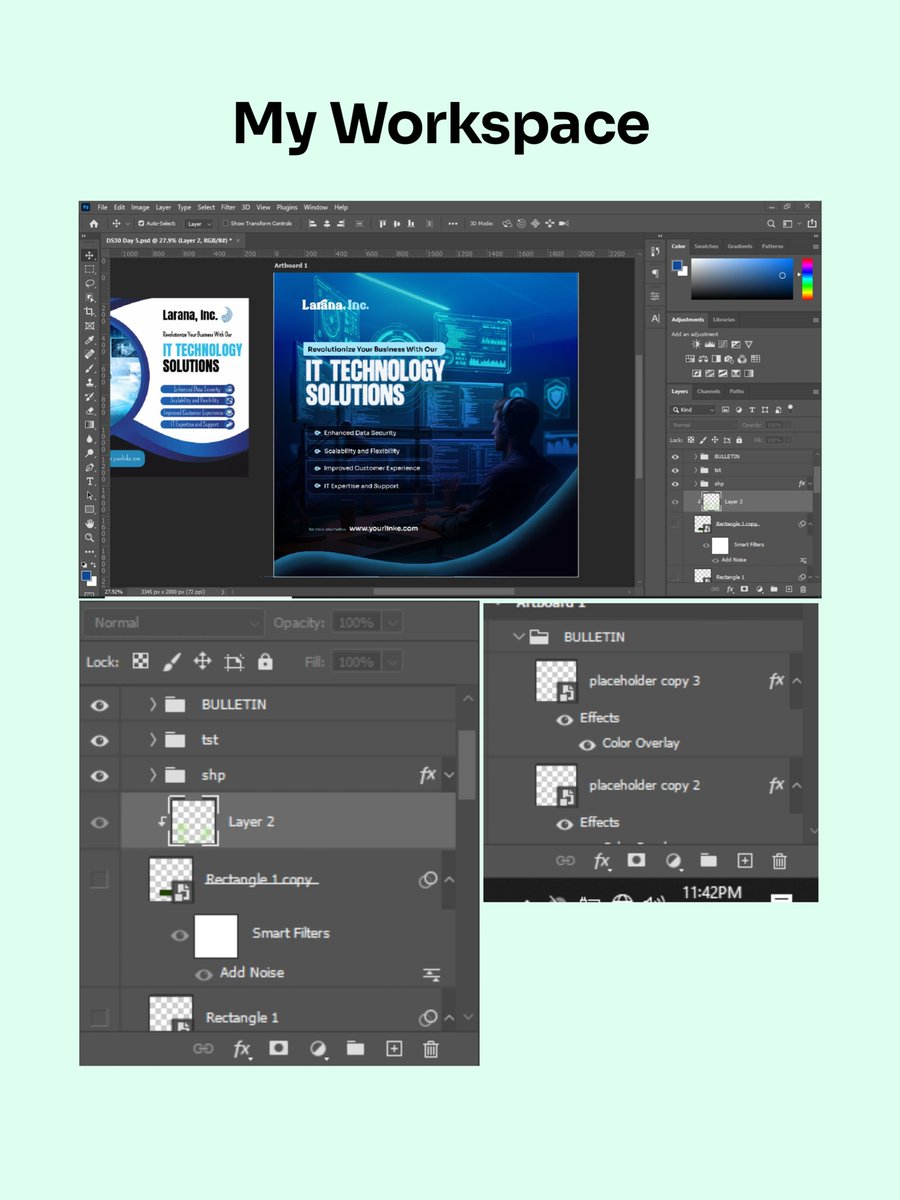The height and width of the screenshot is (1200, 900).
Task: Click the fx button in the placeholder layers crop
Action: pyautogui.click(x=602, y=861)
